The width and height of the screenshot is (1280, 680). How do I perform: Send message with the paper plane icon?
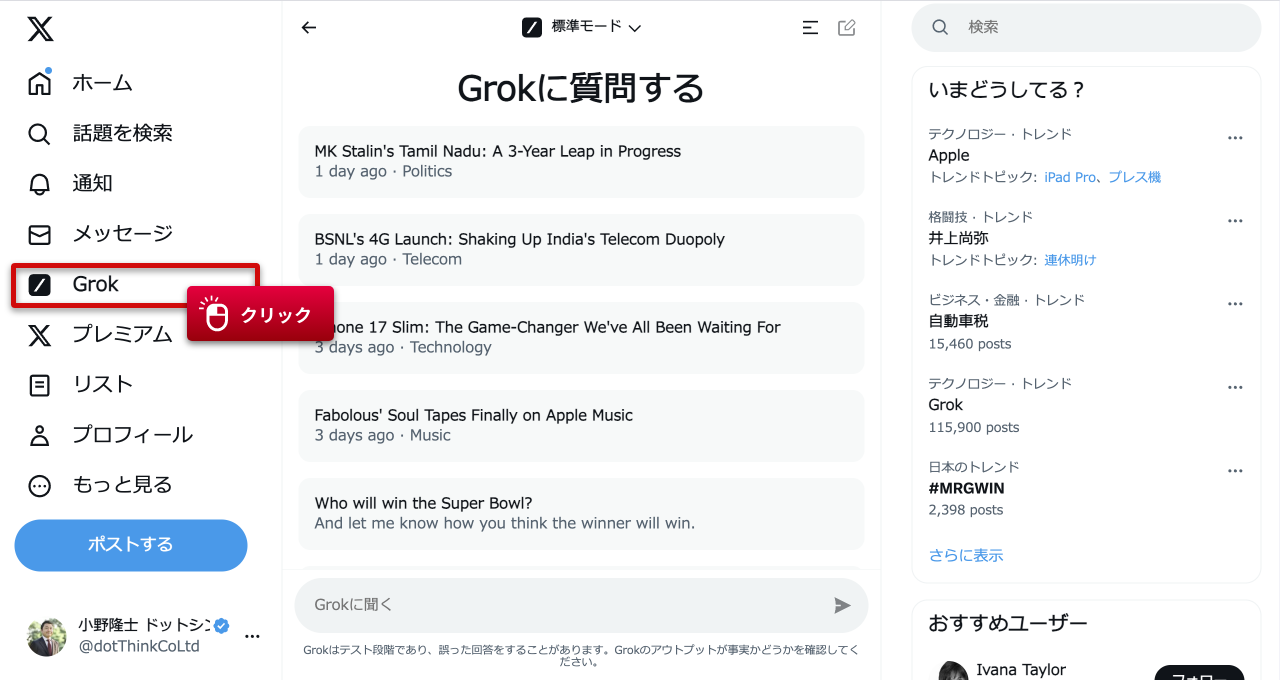pos(840,604)
